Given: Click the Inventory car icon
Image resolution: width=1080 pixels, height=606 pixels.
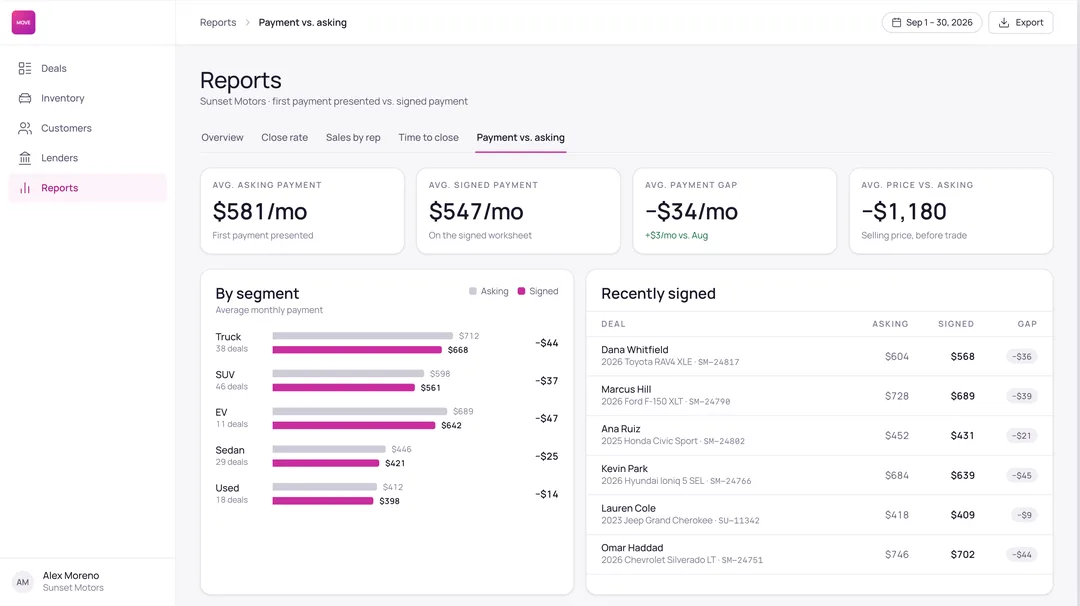Looking at the screenshot, I should click(25, 98).
